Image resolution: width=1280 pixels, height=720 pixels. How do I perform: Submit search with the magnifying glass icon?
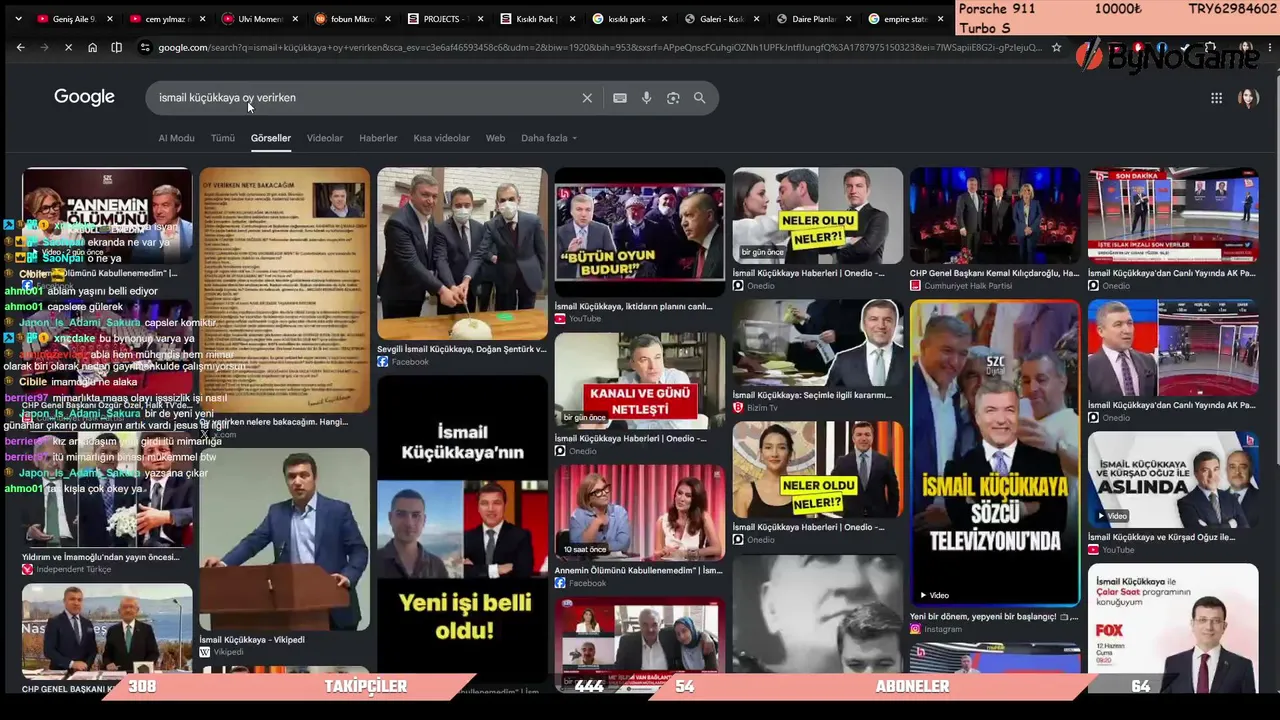(700, 98)
